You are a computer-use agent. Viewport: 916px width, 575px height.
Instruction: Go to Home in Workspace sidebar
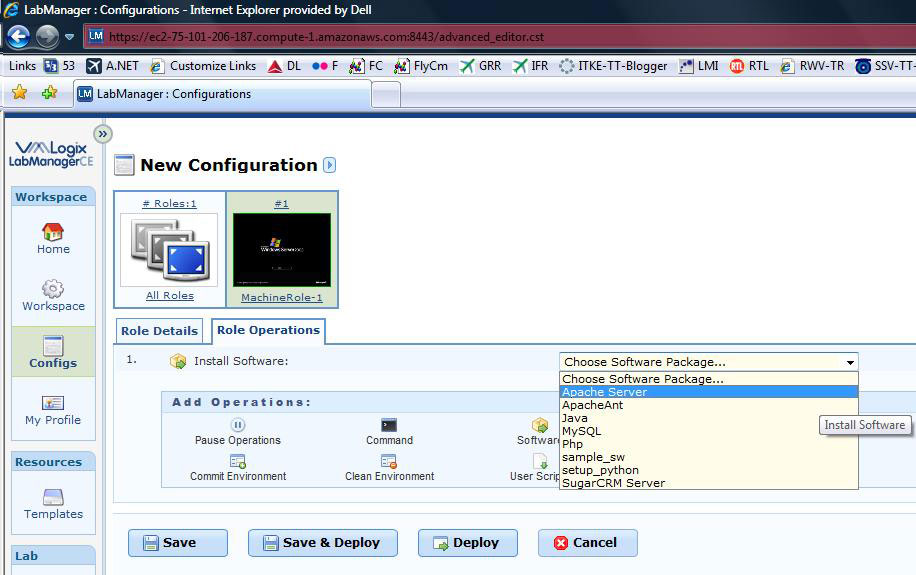[53, 238]
